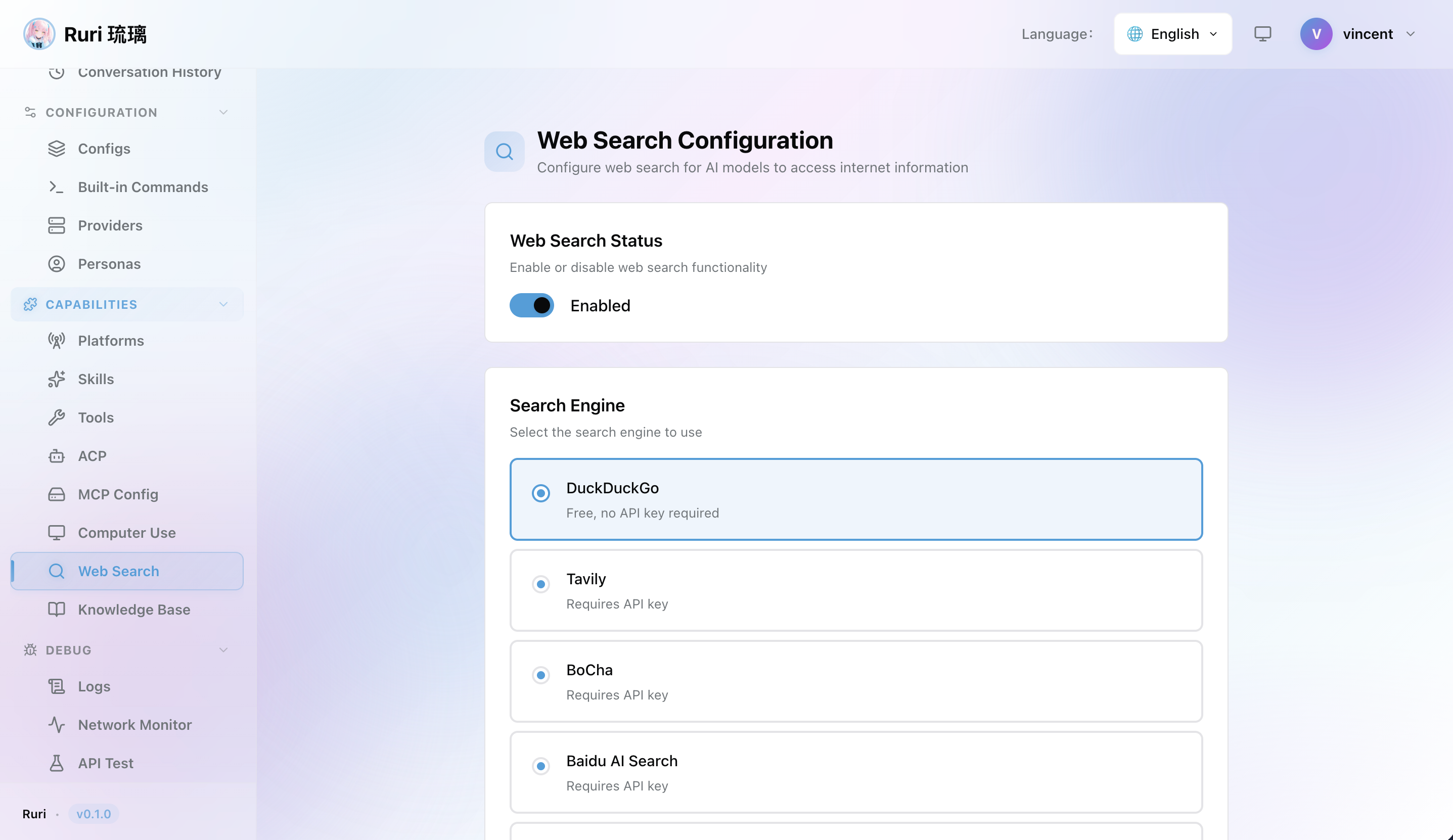Collapse the Configuration section chevron

(x=224, y=112)
